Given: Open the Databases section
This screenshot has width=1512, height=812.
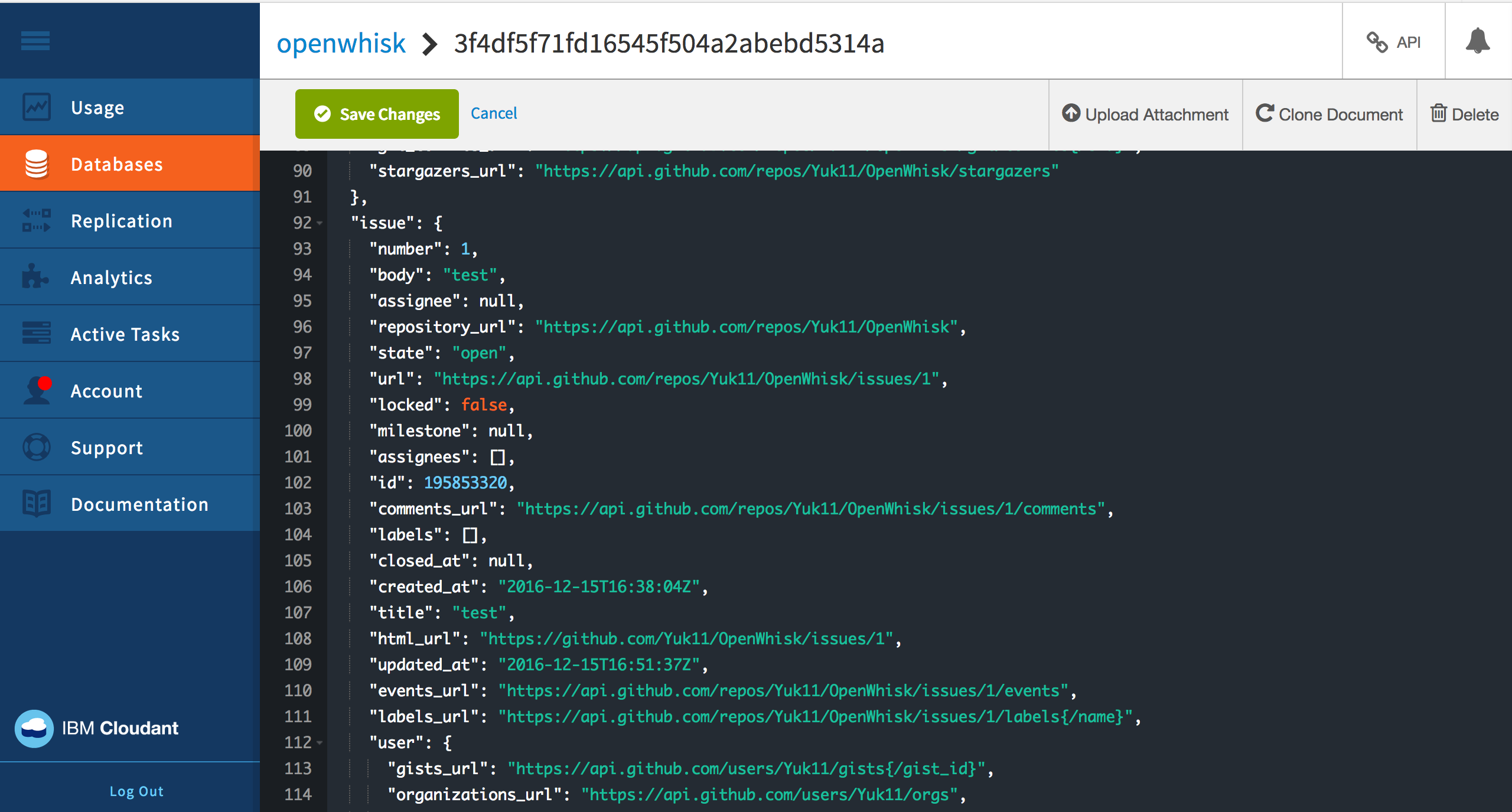Looking at the screenshot, I should 130,164.
